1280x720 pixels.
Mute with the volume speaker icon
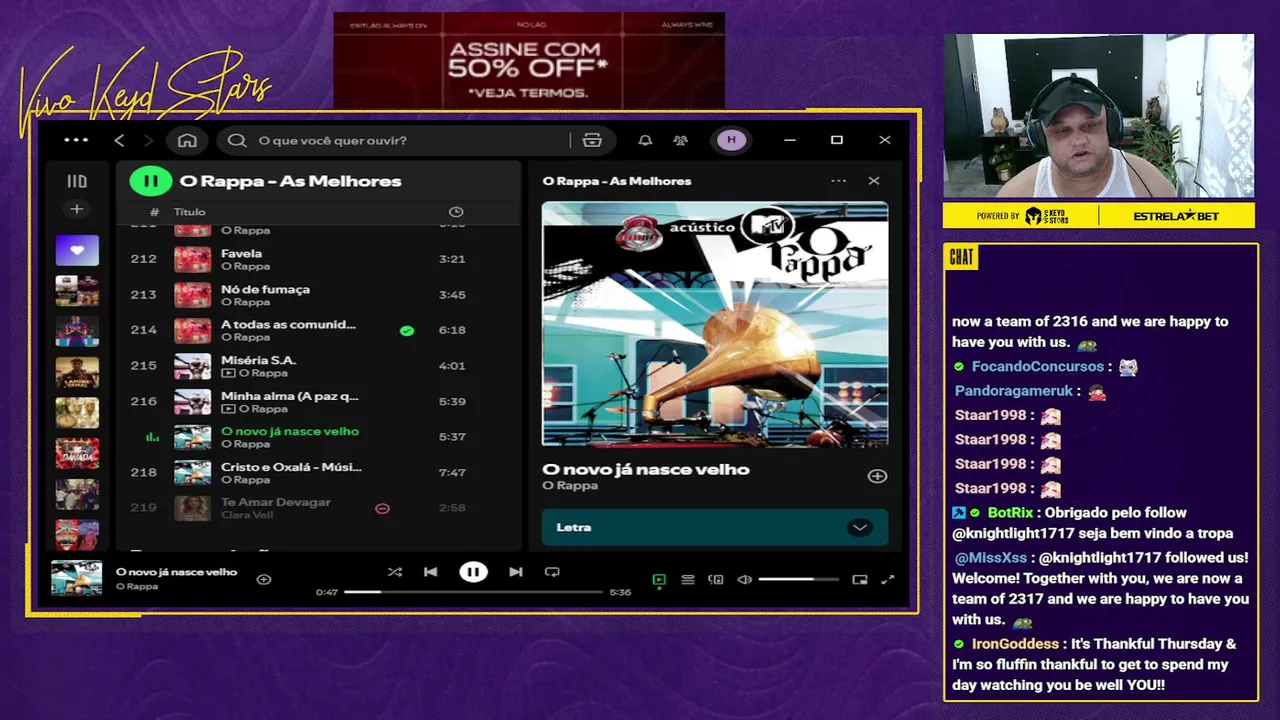click(x=744, y=579)
